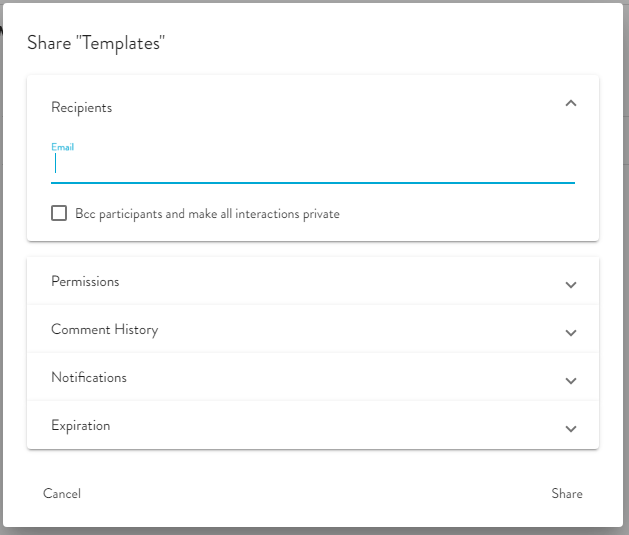Image resolution: width=629 pixels, height=535 pixels.
Task: Click the Expiration down chevron icon
Action: coord(571,429)
